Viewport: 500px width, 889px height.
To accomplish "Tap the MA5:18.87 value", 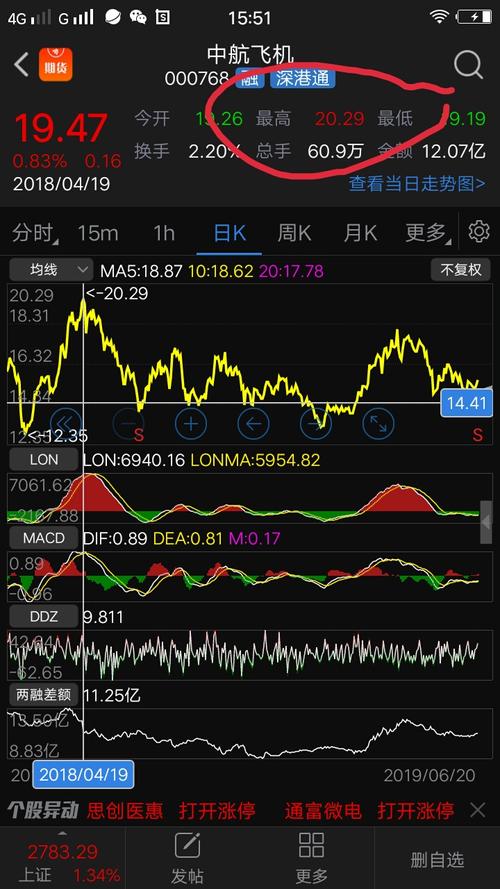I will [141, 270].
